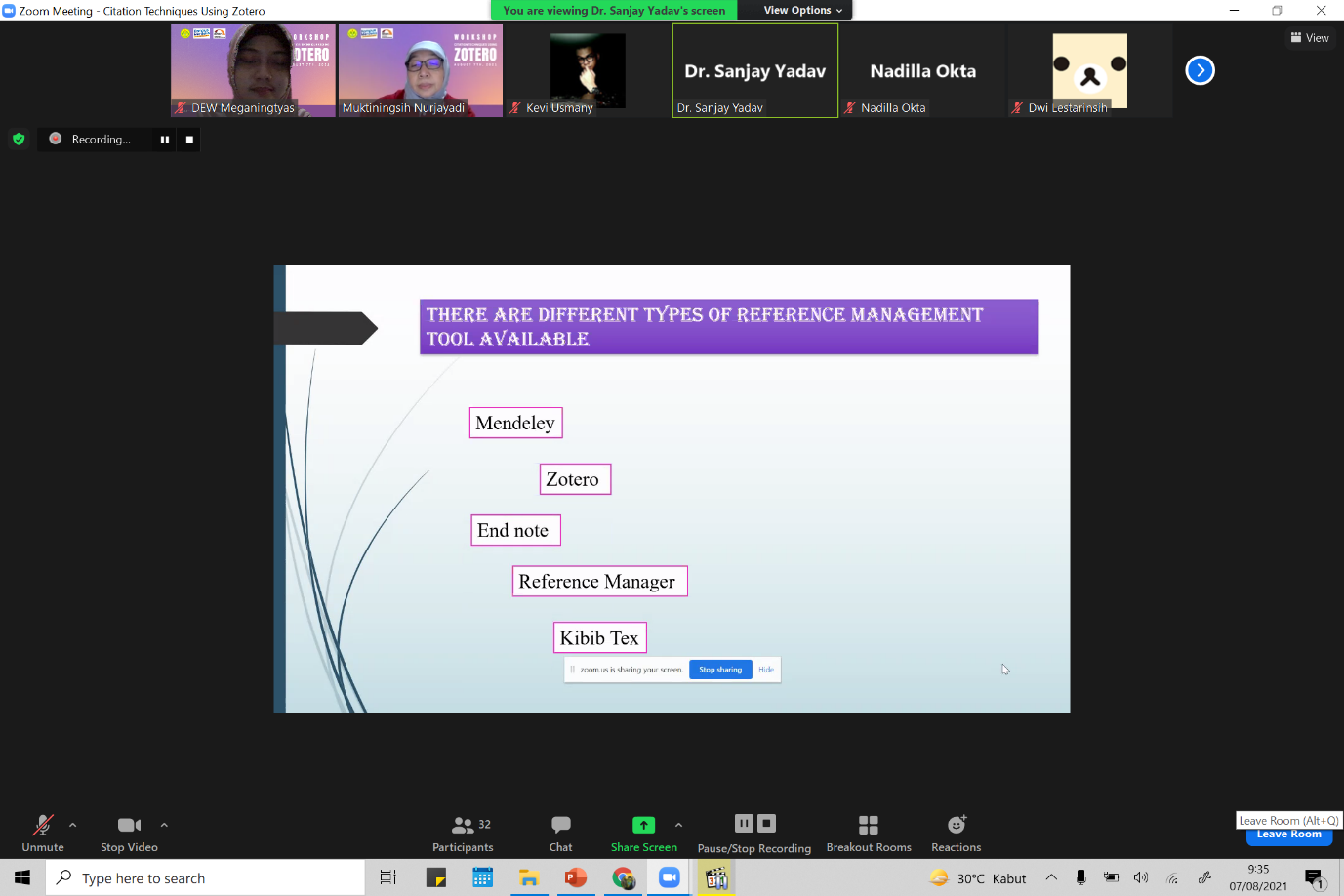1344x896 pixels.
Task: Click the Leave Room button
Action: [1289, 835]
